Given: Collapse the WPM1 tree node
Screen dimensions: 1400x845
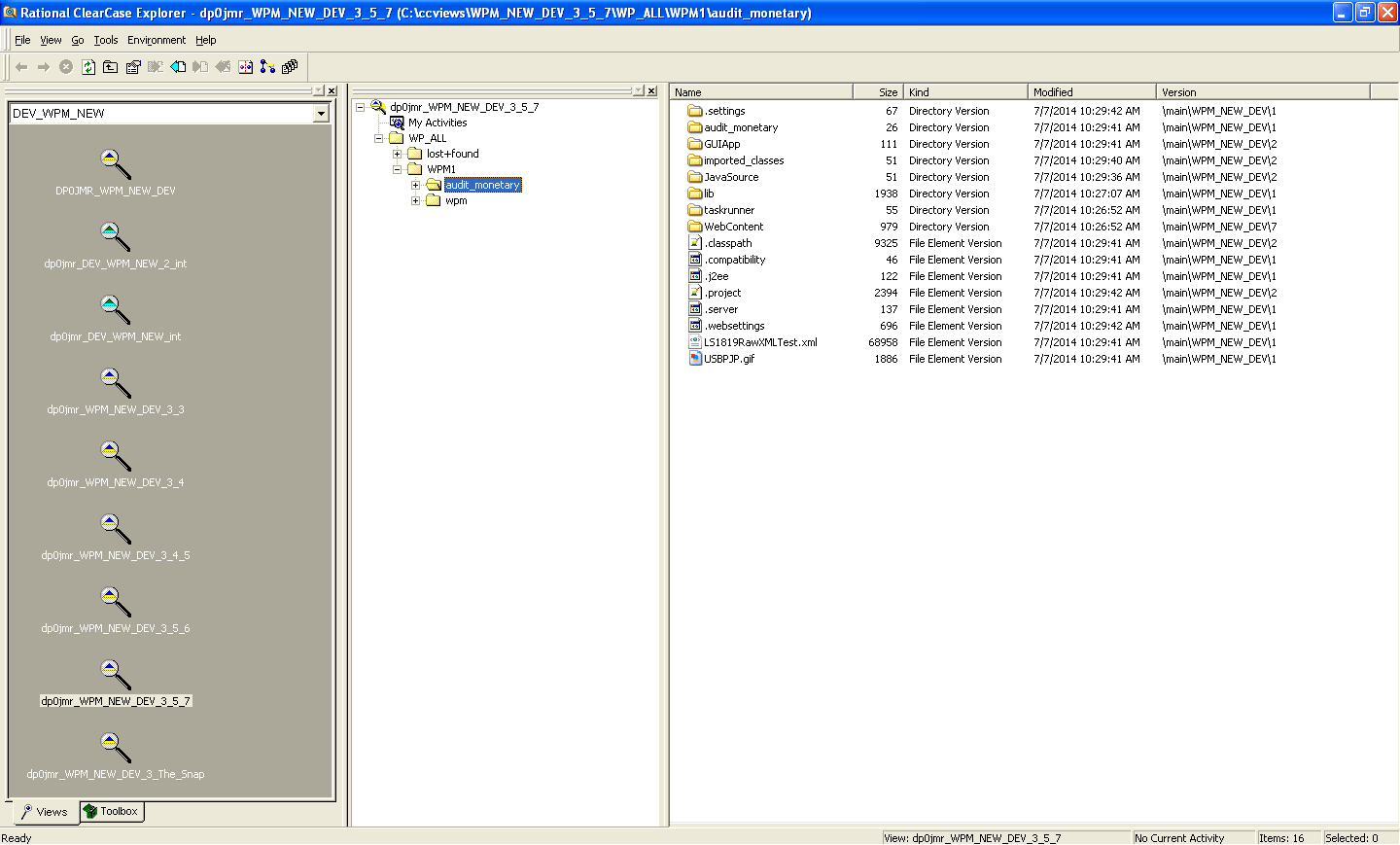Looking at the screenshot, I should pyautogui.click(x=397, y=169).
